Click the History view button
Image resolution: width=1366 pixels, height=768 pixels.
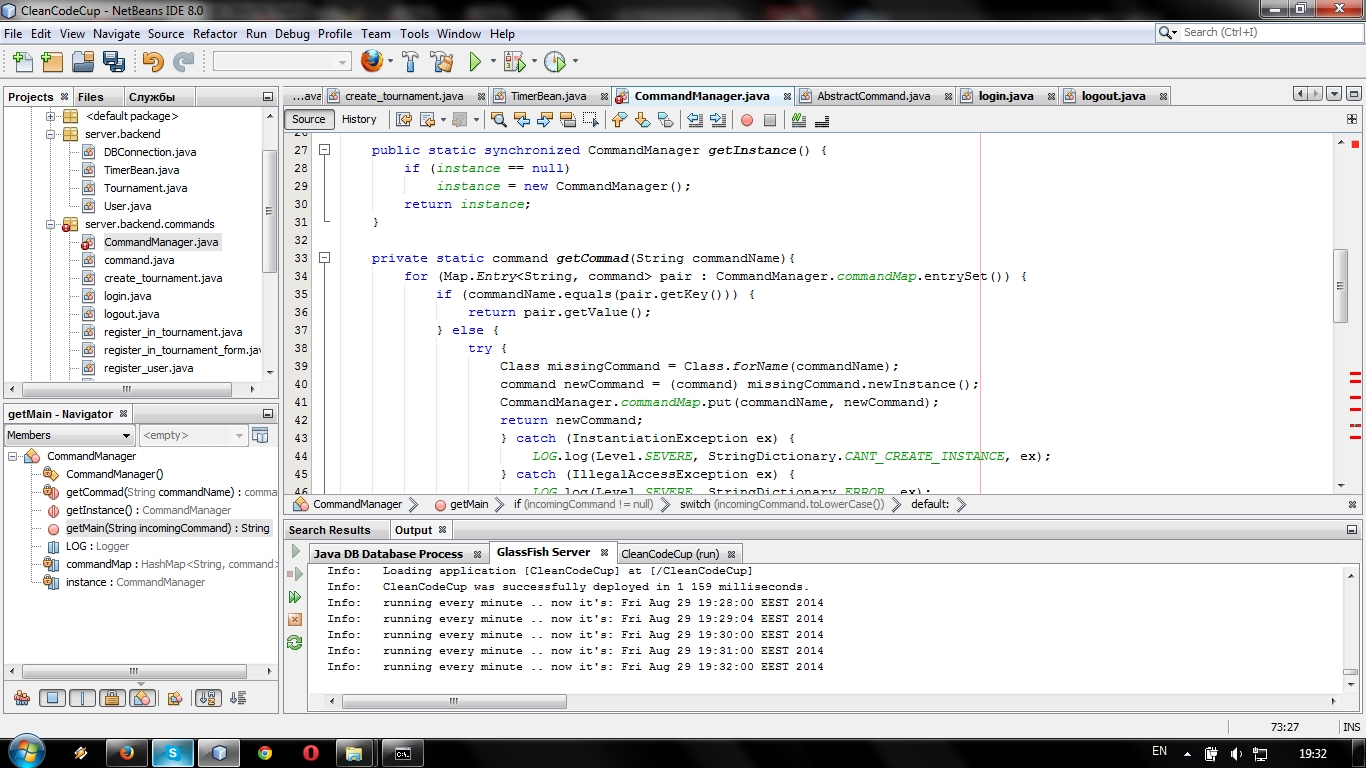[x=359, y=119]
